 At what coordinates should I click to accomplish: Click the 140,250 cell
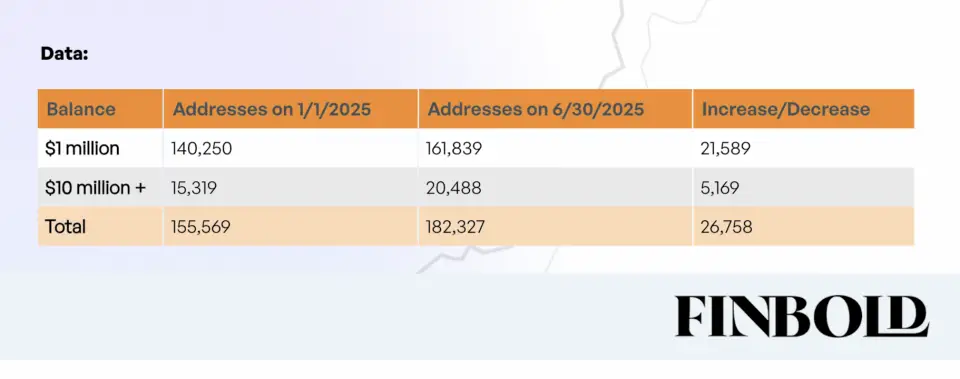click(x=202, y=148)
